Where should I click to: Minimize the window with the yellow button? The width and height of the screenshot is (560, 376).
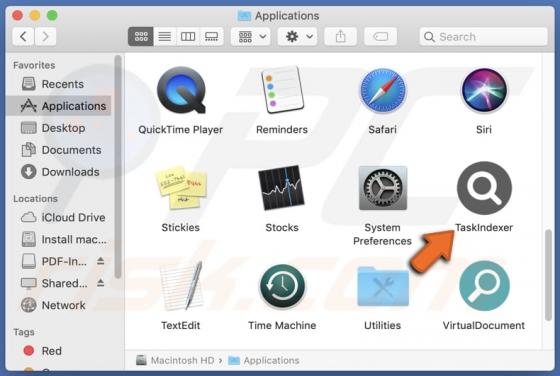click(35, 15)
